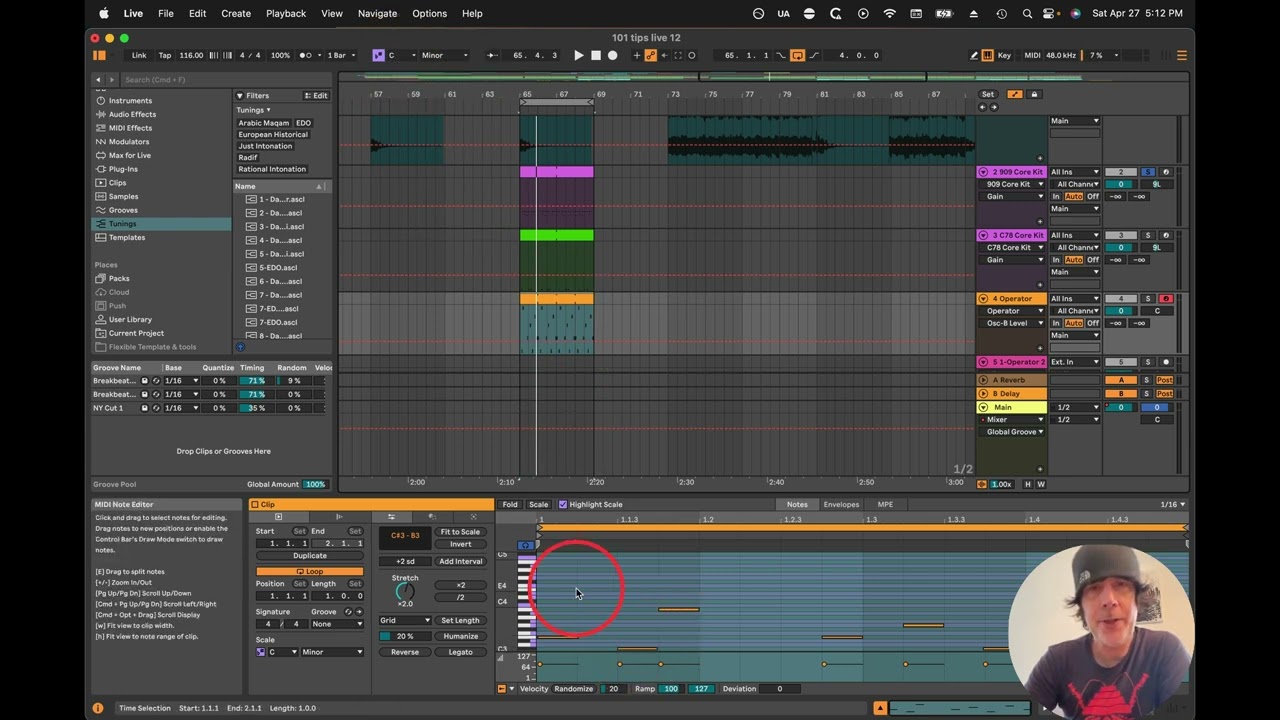Open the Audio Effects browser category
1280x720 pixels.
132,114
